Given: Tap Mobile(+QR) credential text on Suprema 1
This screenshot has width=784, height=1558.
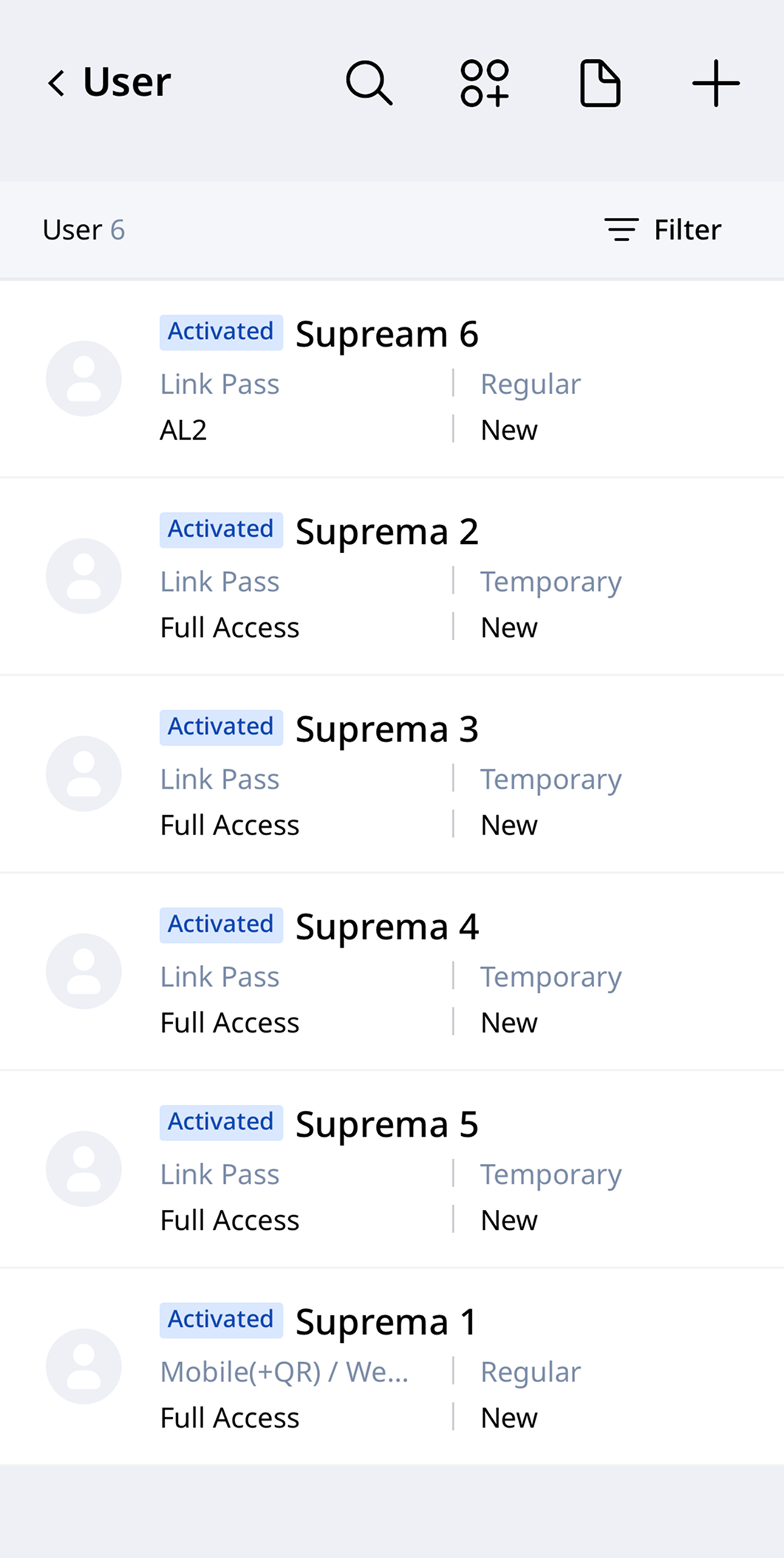Looking at the screenshot, I should click(284, 1372).
